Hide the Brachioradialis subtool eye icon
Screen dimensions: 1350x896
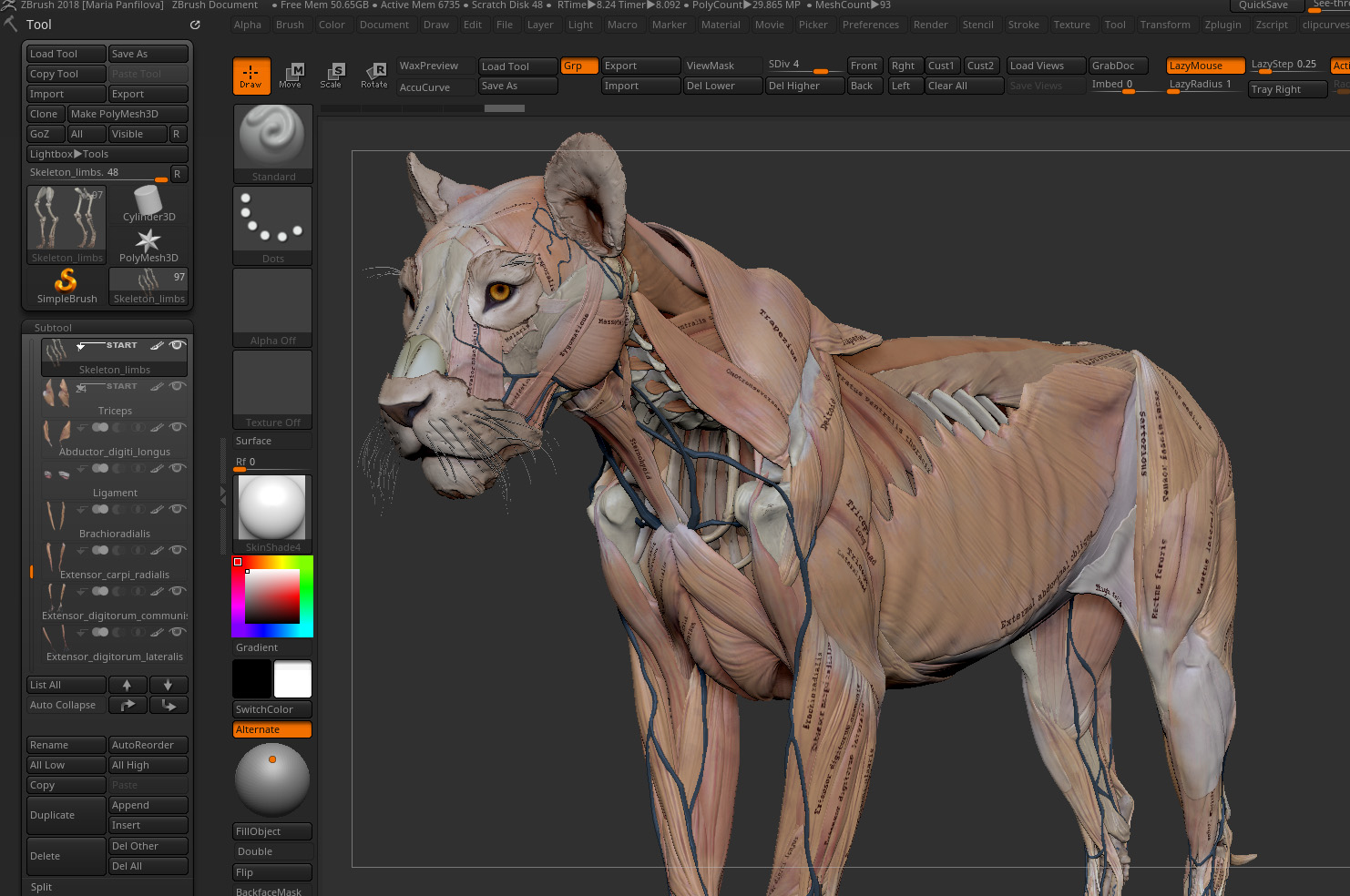[x=178, y=509]
